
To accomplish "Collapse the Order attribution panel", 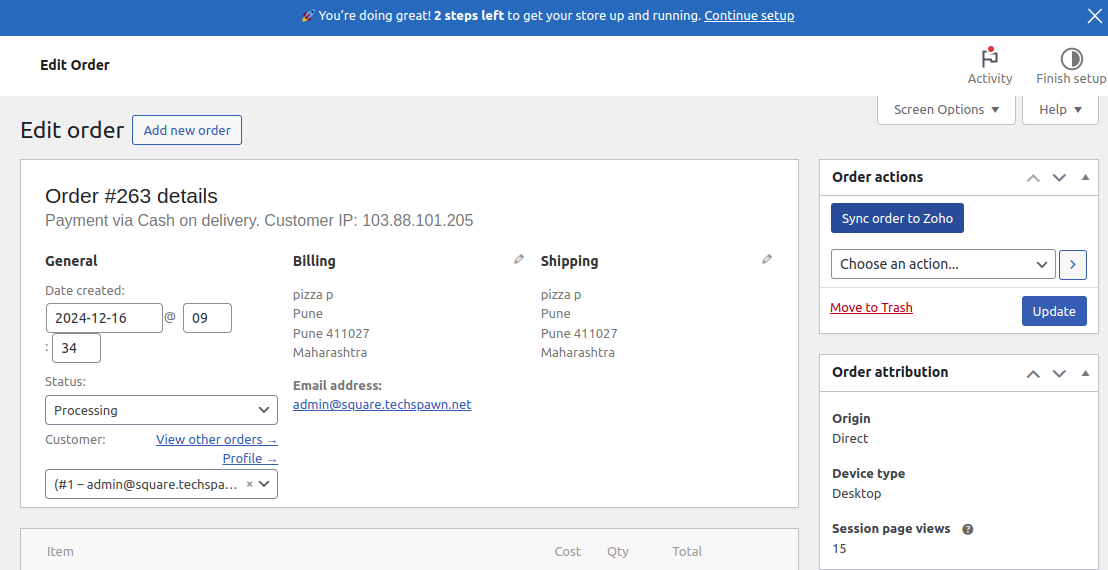I will [x=1085, y=373].
